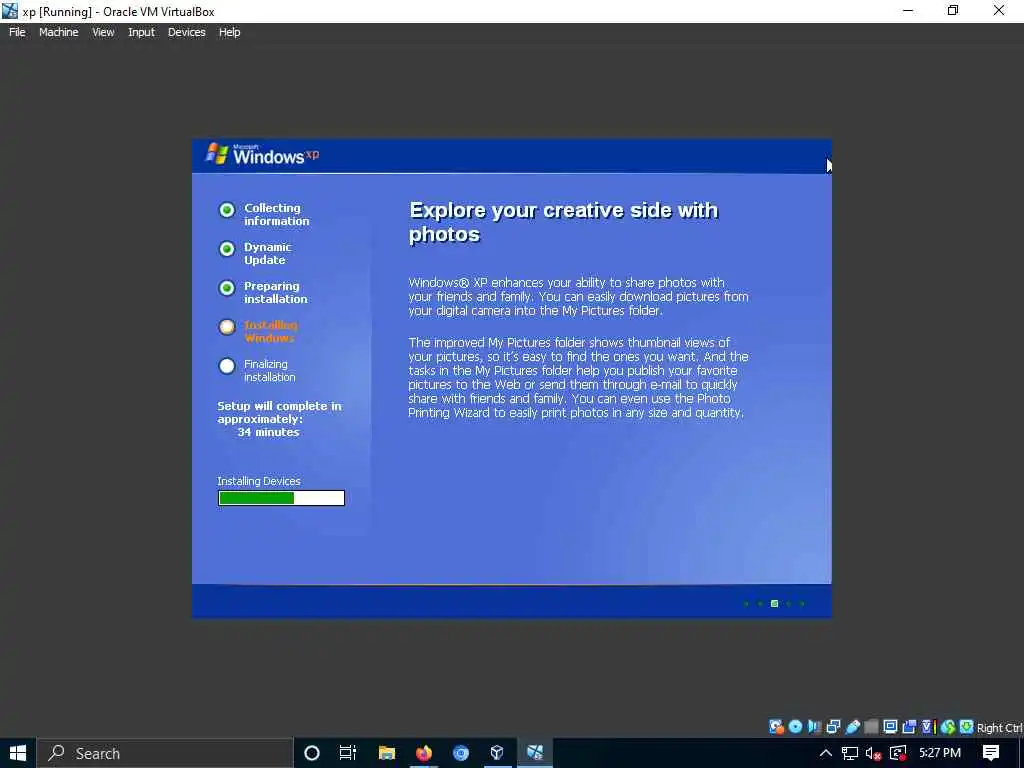
Task: Click the display tray icon with red dot
Action: (898, 753)
